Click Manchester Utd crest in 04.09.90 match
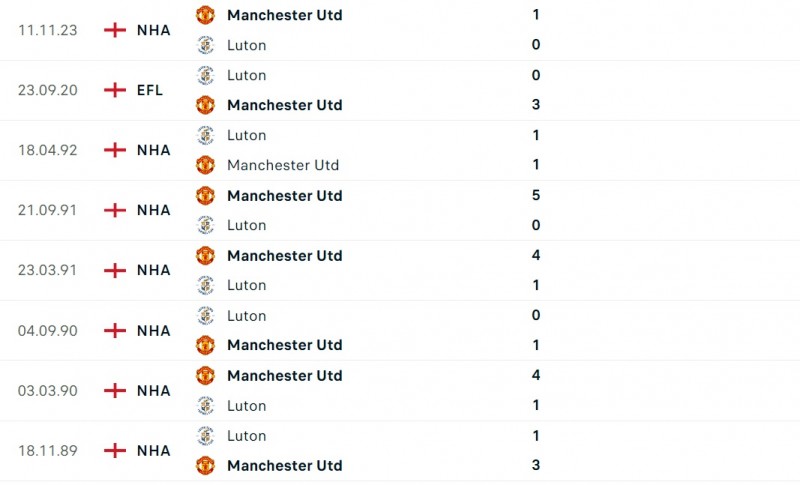The height and width of the screenshot is (485, 800). pos(205,345)
